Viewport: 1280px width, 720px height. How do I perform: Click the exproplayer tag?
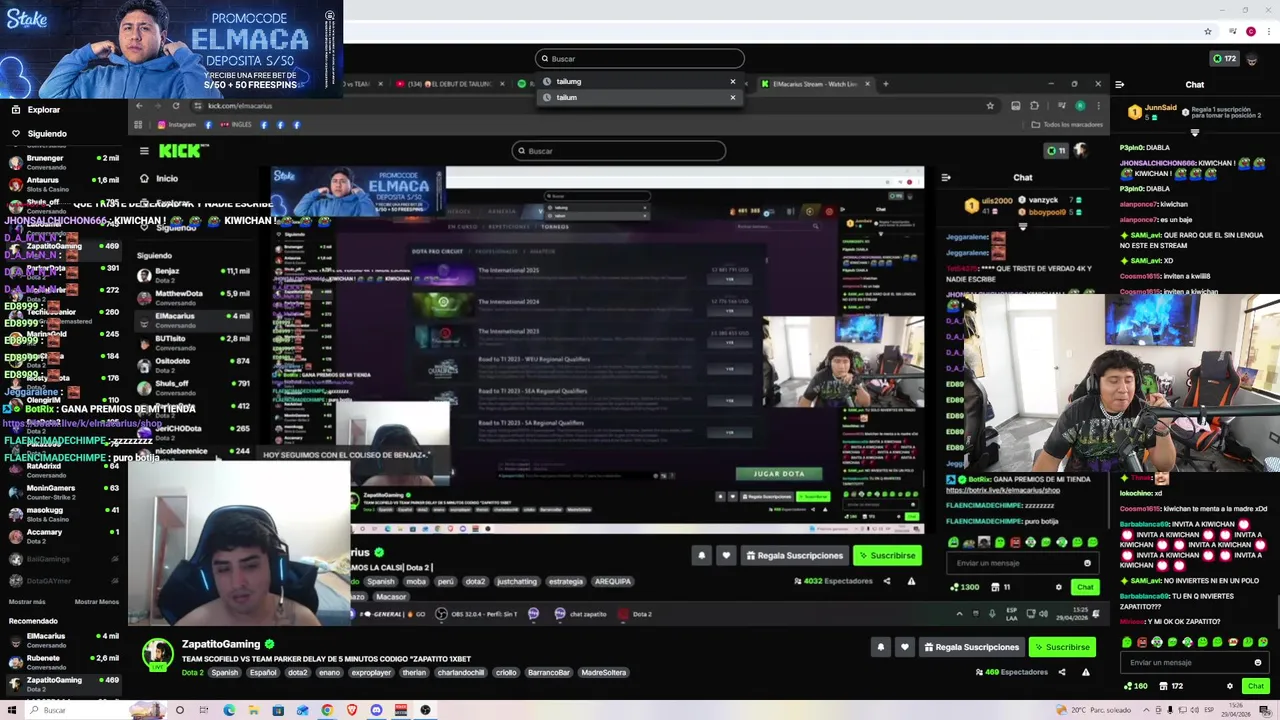371,673
